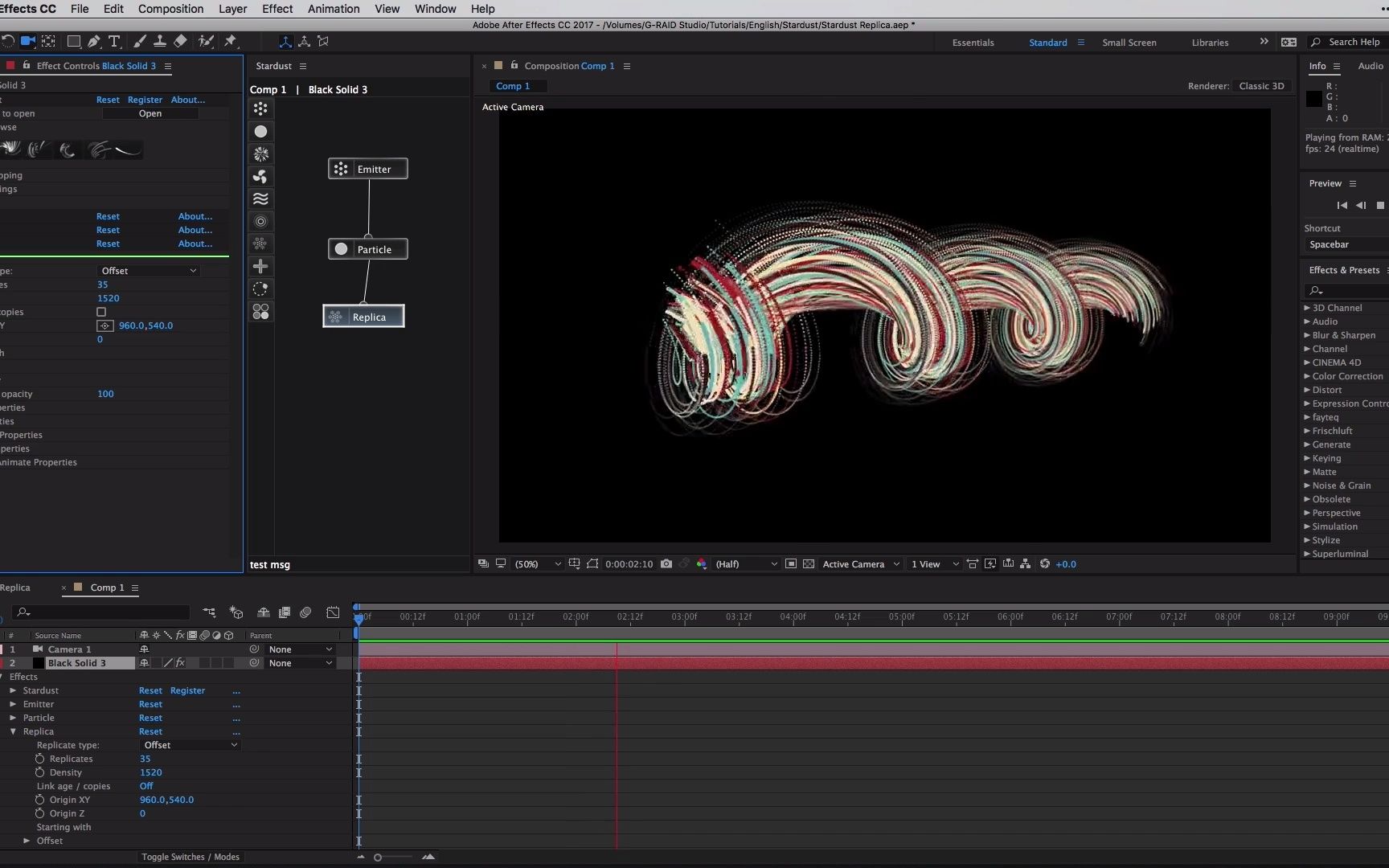Viewport: 1389px width, 868px height.
Task: Click the Register link in Effect Controls
Action: [x=145, y=100]
